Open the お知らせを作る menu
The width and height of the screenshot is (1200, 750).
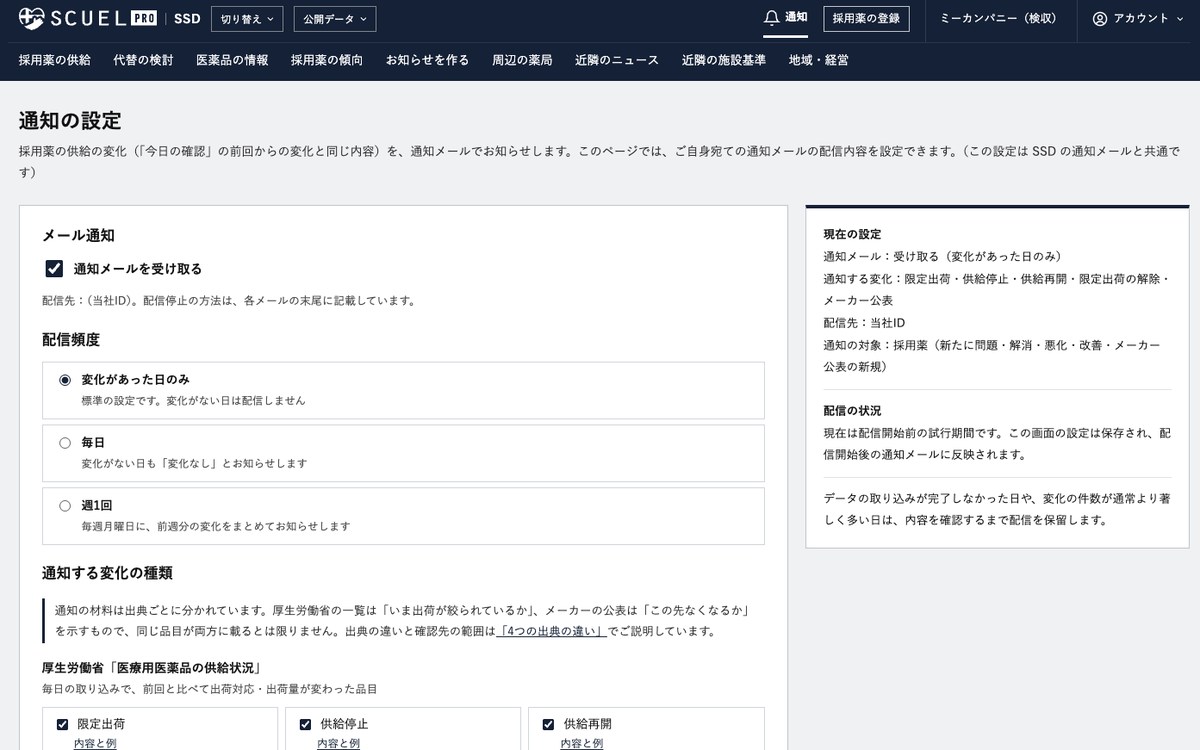click(427, 60)
